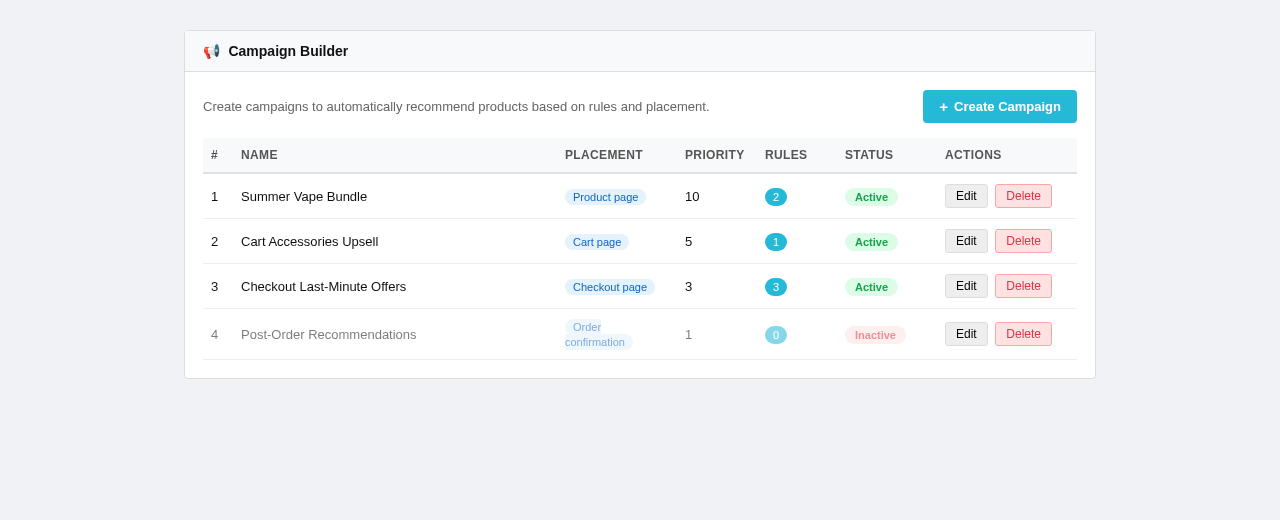Click the Post-Order Recommendations name

pos(328,335)
